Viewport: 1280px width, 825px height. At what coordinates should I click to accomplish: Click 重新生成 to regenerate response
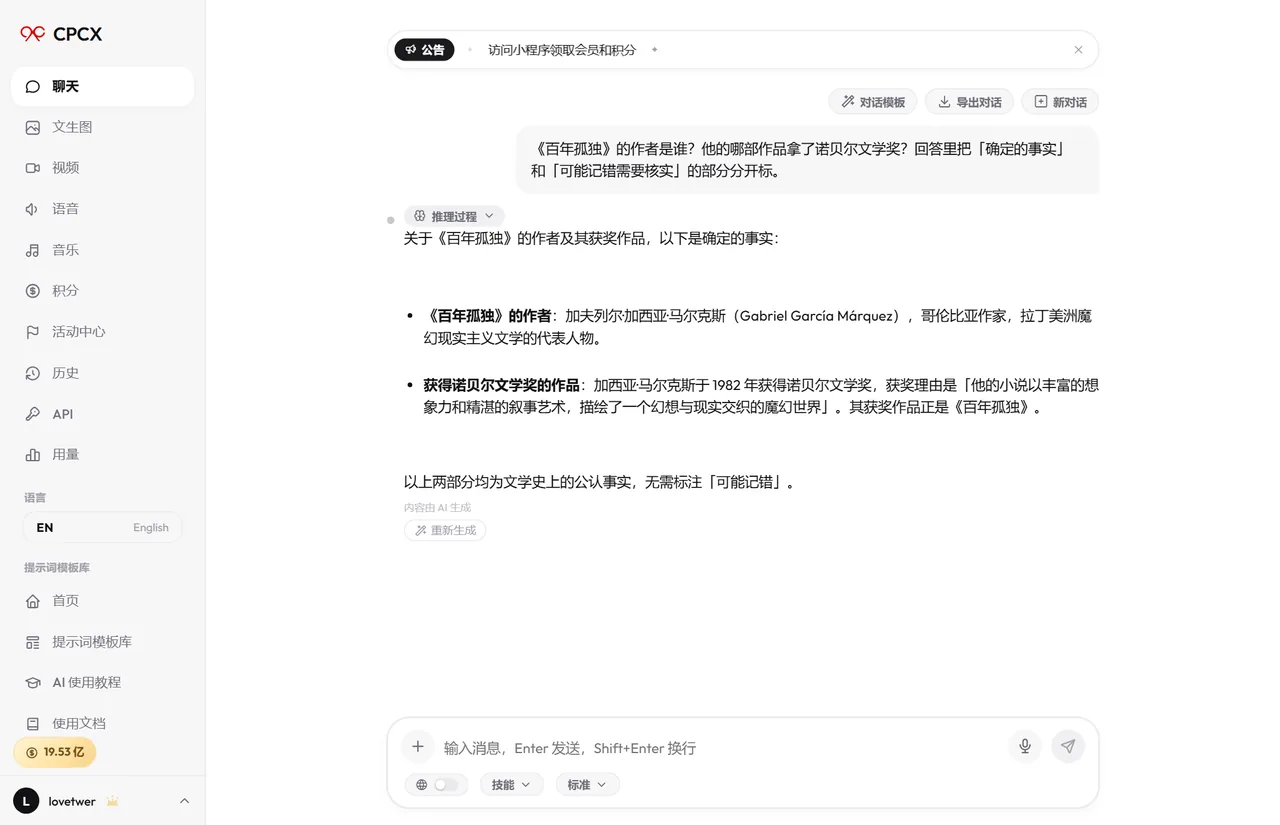pyautogui.click(x=445, y=530)
